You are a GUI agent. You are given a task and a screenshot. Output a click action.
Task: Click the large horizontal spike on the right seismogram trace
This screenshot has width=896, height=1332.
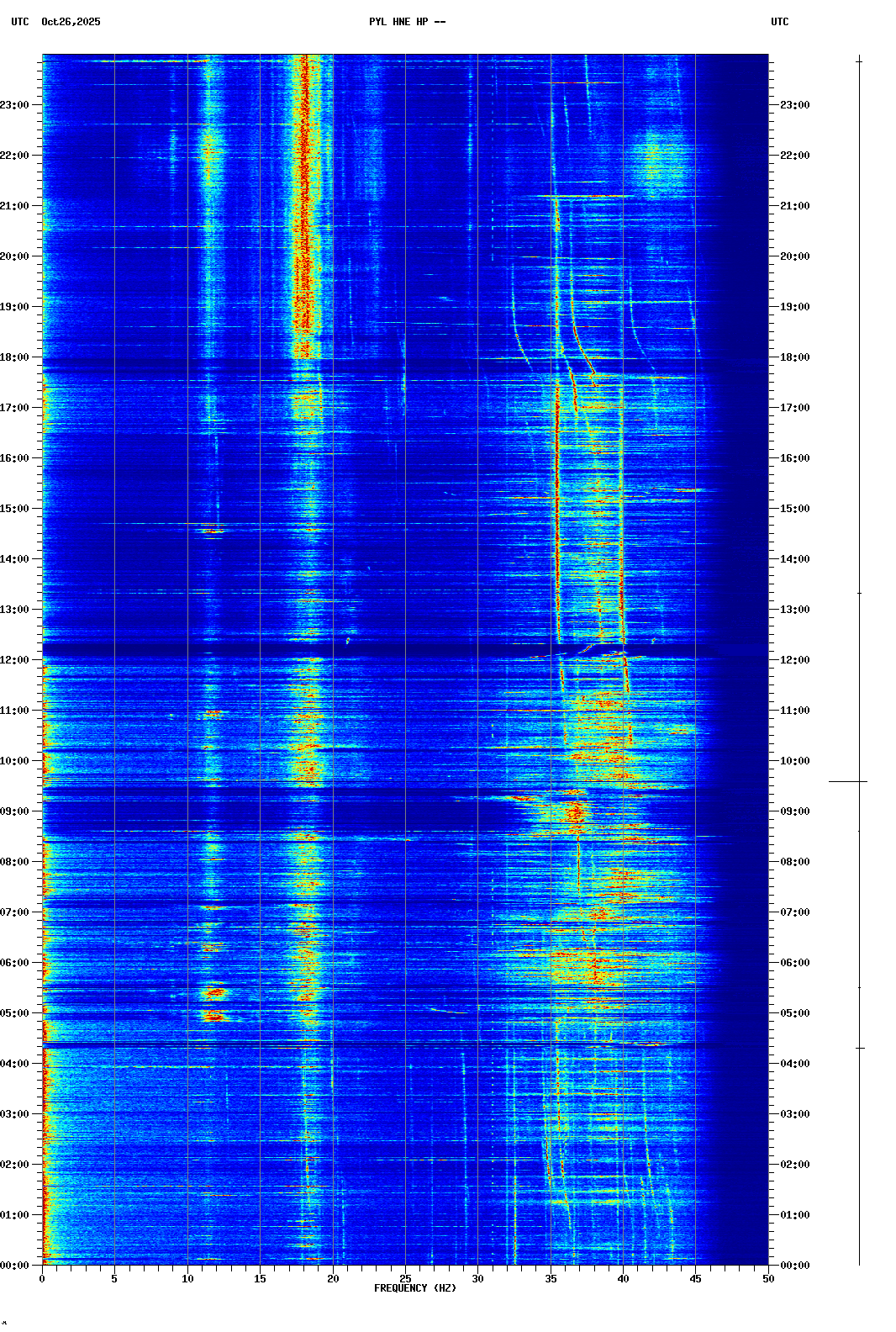click(847, 782)
